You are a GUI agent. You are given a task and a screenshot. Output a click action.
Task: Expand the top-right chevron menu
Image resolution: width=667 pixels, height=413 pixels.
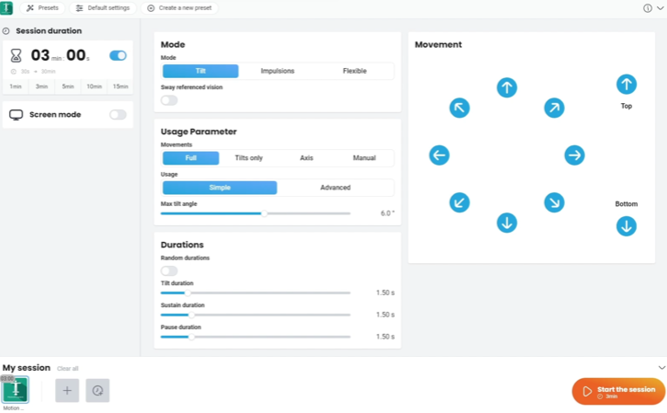pyautogui.click(x=660, y=8)
